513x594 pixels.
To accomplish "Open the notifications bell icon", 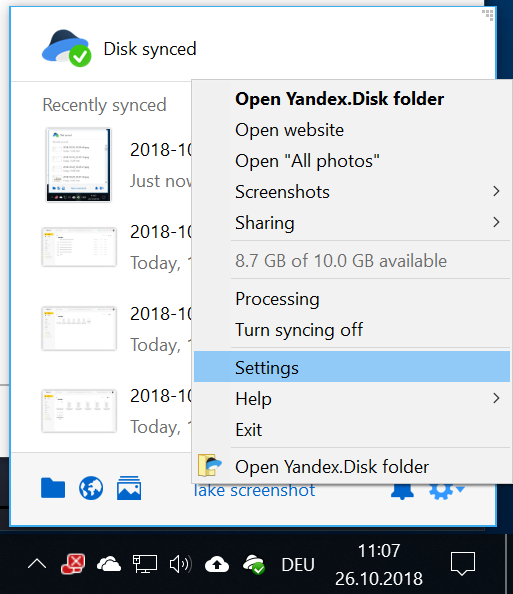I will (x=402, y=492).
